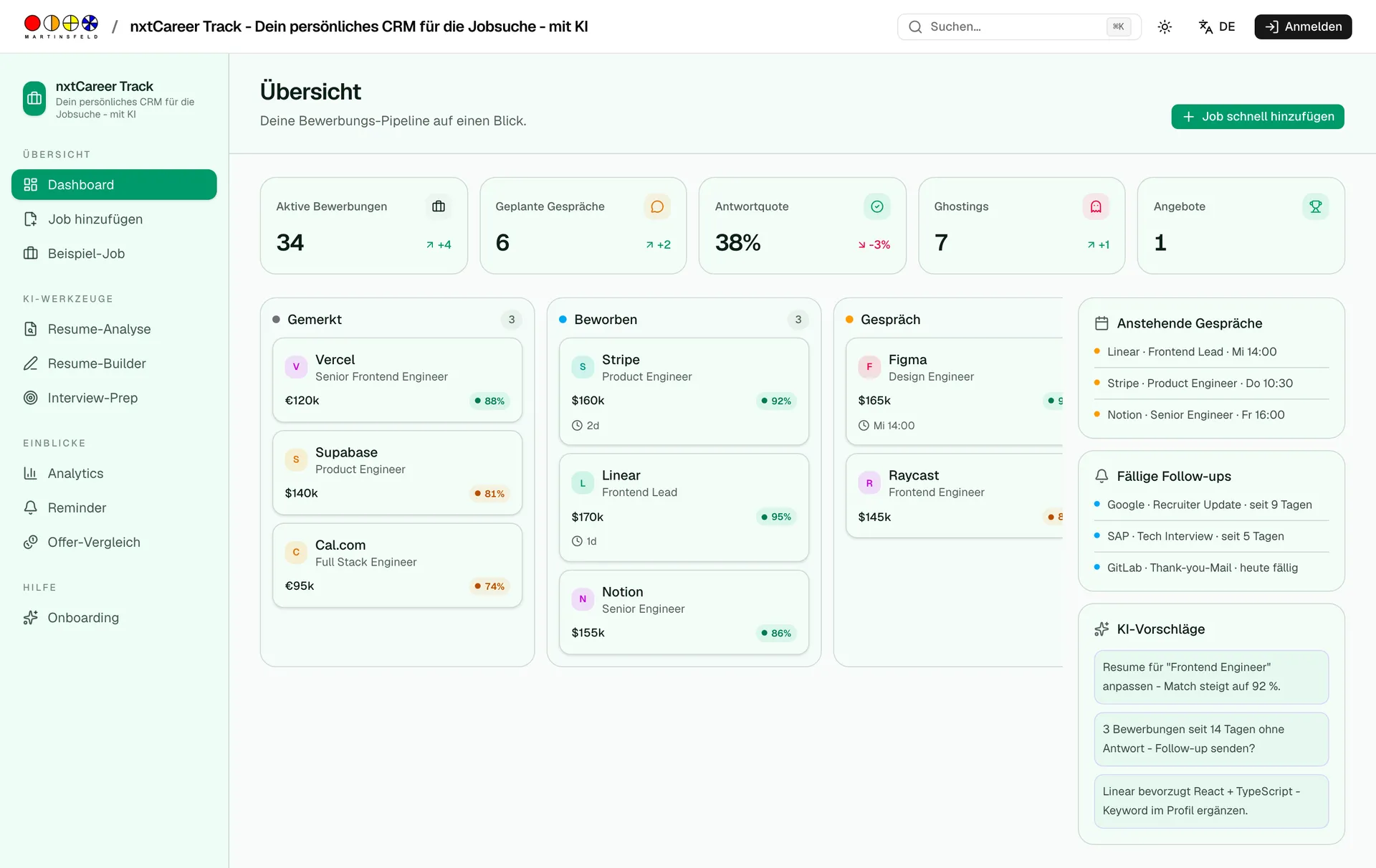The width and height of the screenshot is (1376, 868).
Task: Click the 81% match badge on Supabase
Action: point(489,493)
